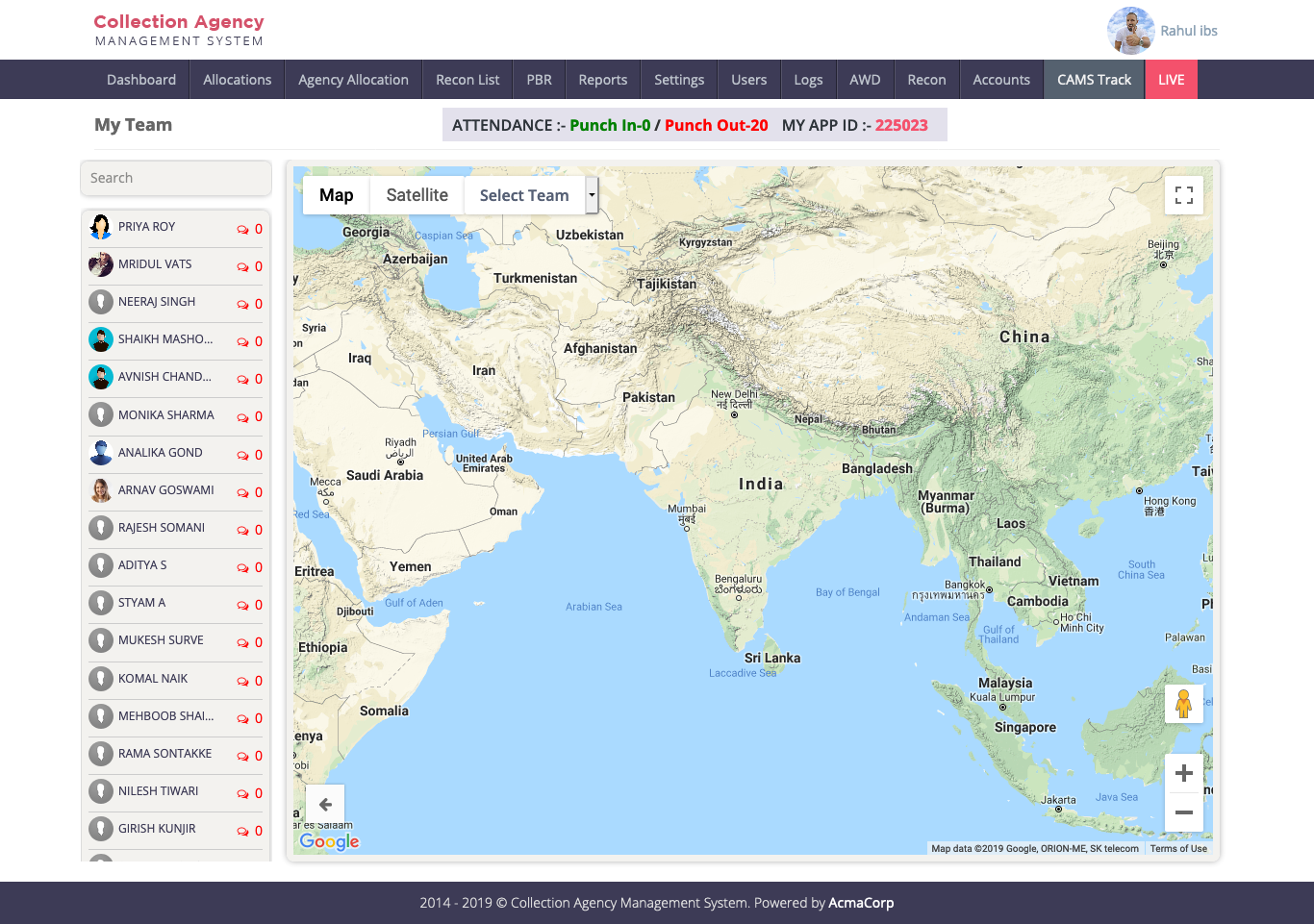The height and width of the screenshot is (924, 1314).
Task: Open map Terms of Use link
Action: (1177, 849)
